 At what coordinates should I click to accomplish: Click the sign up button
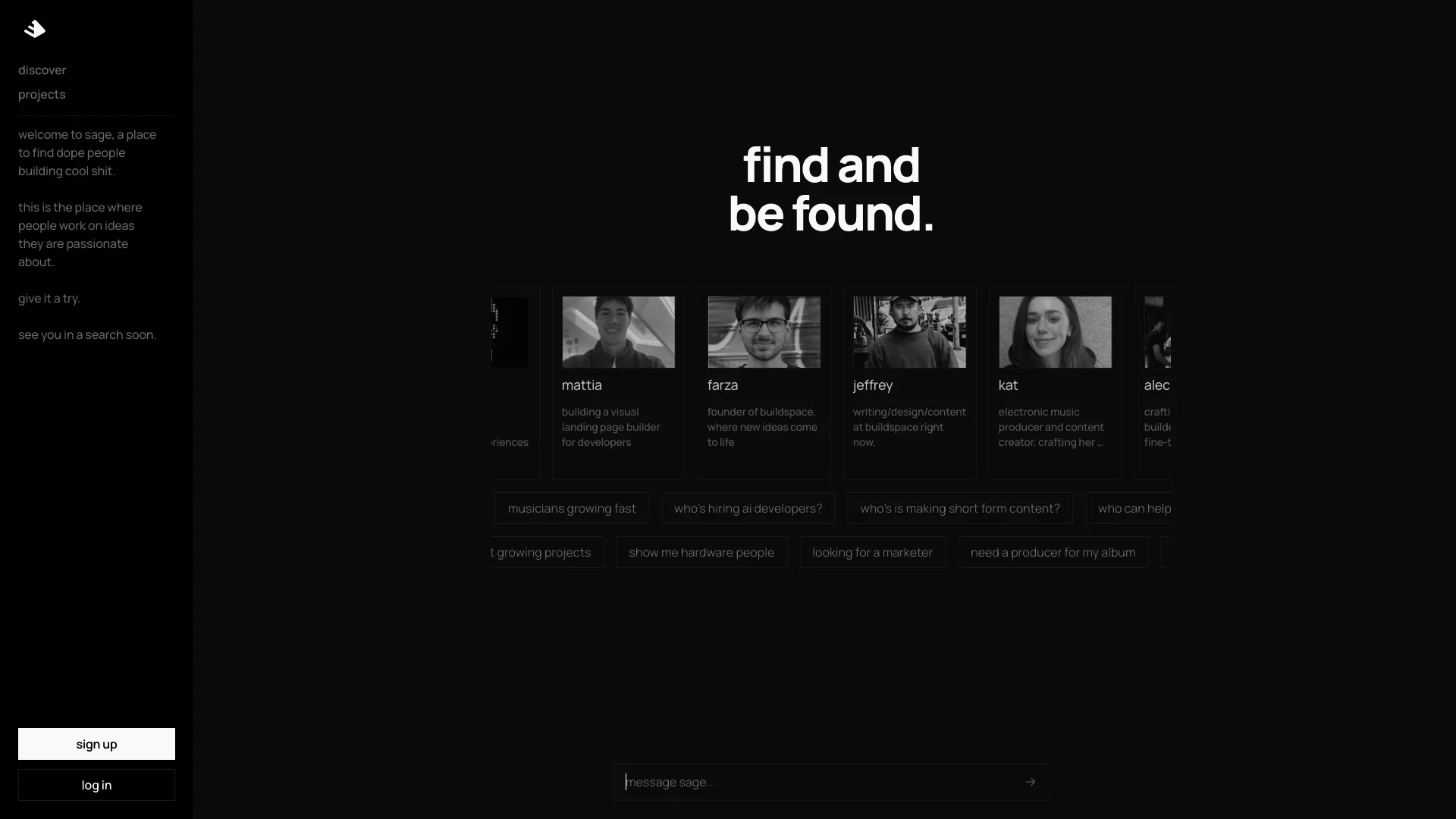(96, 744)
